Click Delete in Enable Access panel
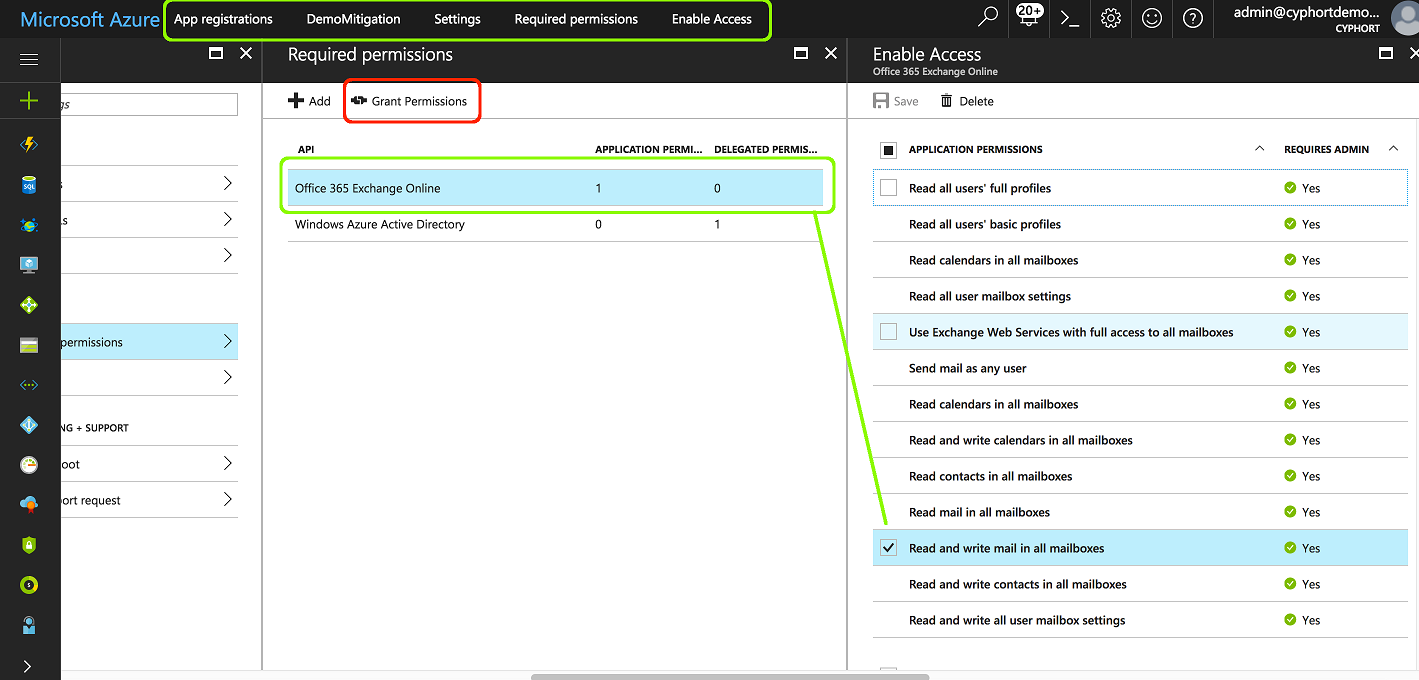The height and width of the screenshot is (680, 1419). coord(967,101)
